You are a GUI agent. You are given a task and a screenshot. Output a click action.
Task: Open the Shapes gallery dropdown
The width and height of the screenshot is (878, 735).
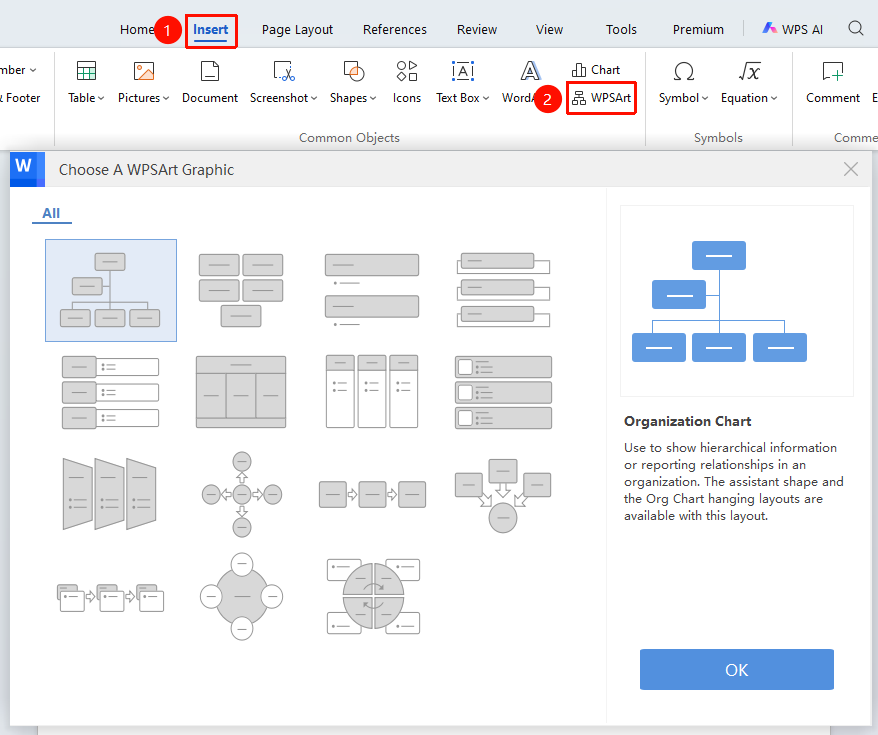tap(353, 83)
